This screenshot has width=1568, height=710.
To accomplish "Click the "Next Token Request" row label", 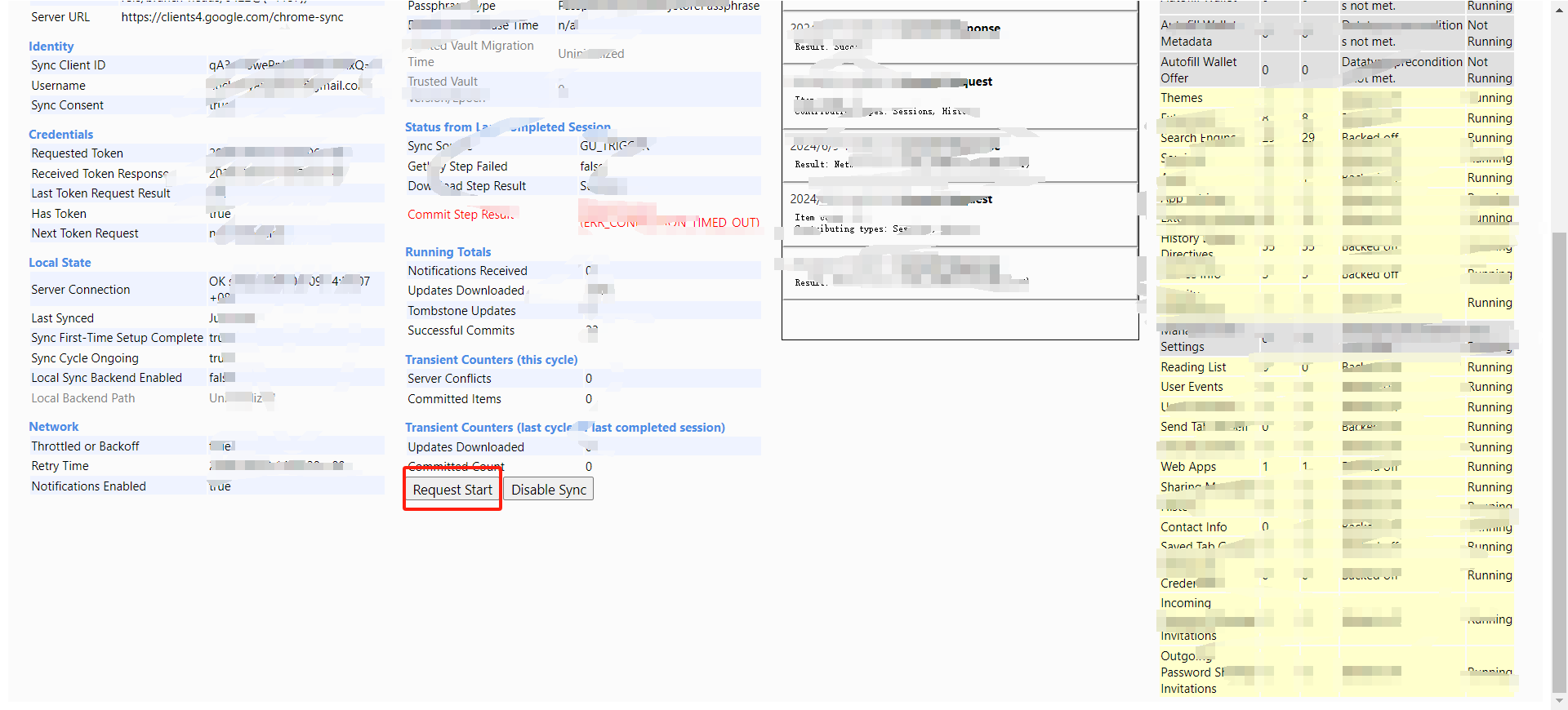I will (85, 233).
